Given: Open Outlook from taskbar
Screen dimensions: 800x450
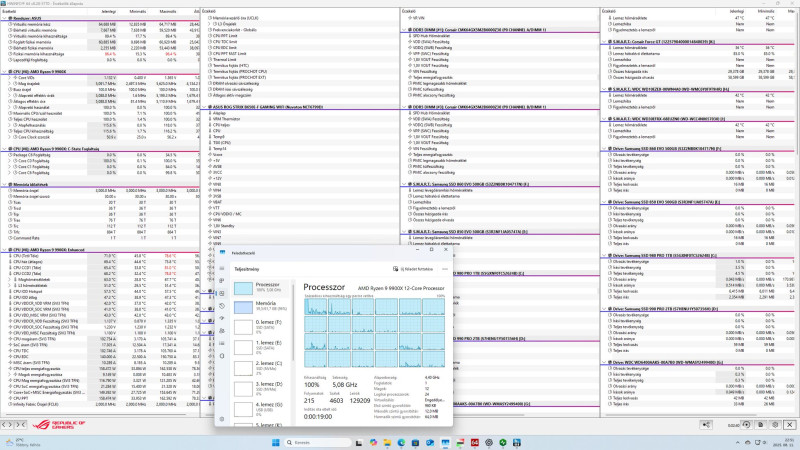Looking at the screenshot, I should pos(430,442).
